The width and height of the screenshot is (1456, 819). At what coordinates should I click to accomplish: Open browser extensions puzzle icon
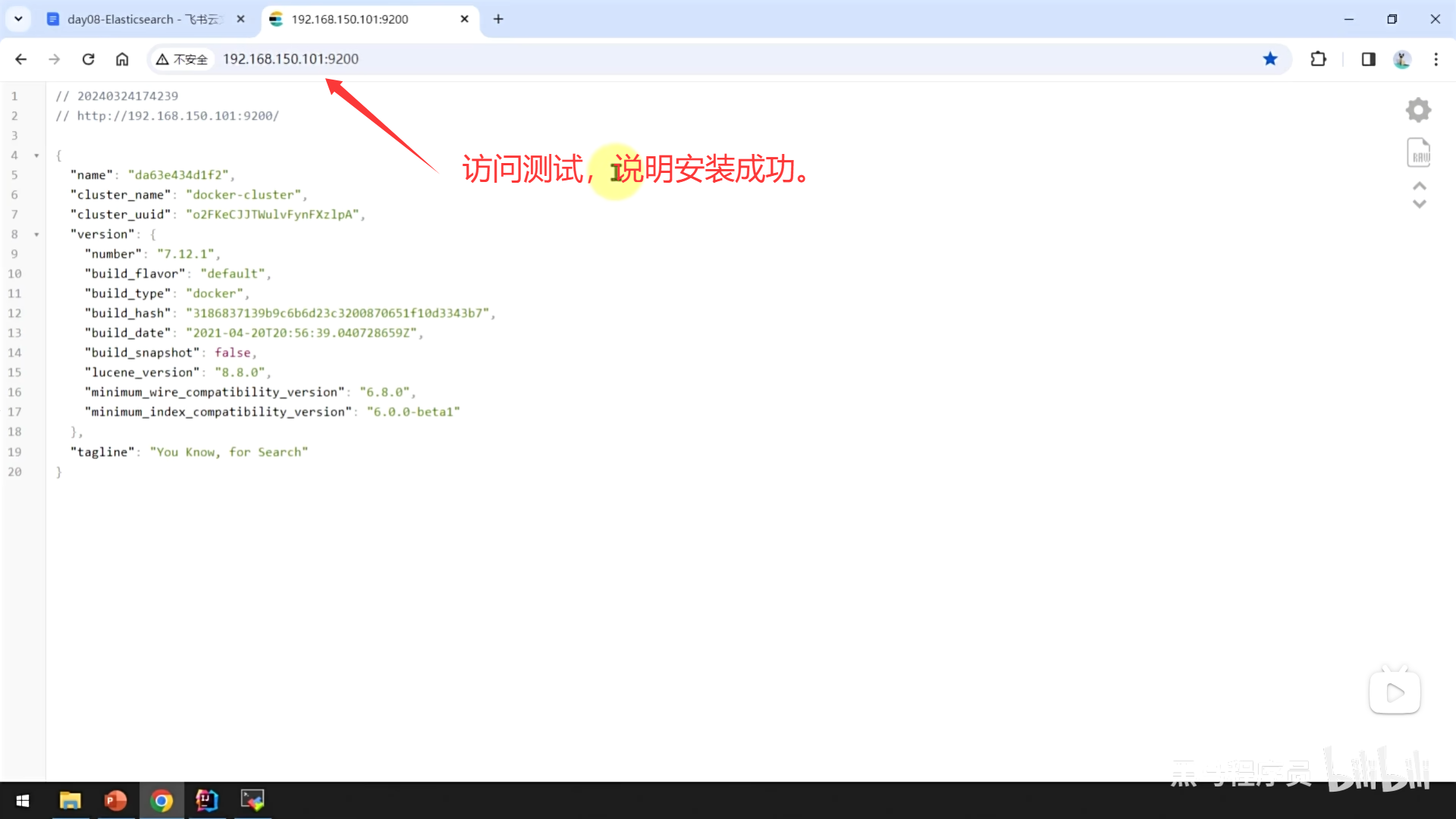coord(1318,59)
